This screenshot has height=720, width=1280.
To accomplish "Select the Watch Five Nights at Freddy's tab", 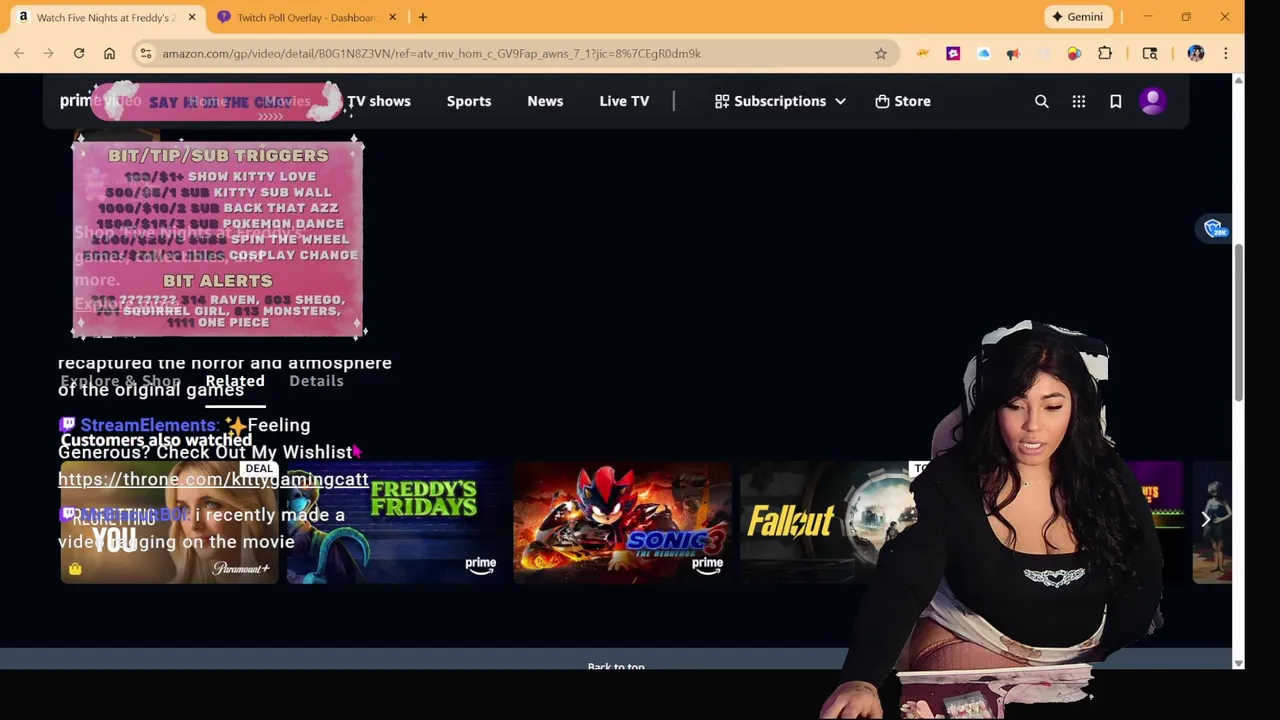I will pyautogui.click(x=105, y=17).
